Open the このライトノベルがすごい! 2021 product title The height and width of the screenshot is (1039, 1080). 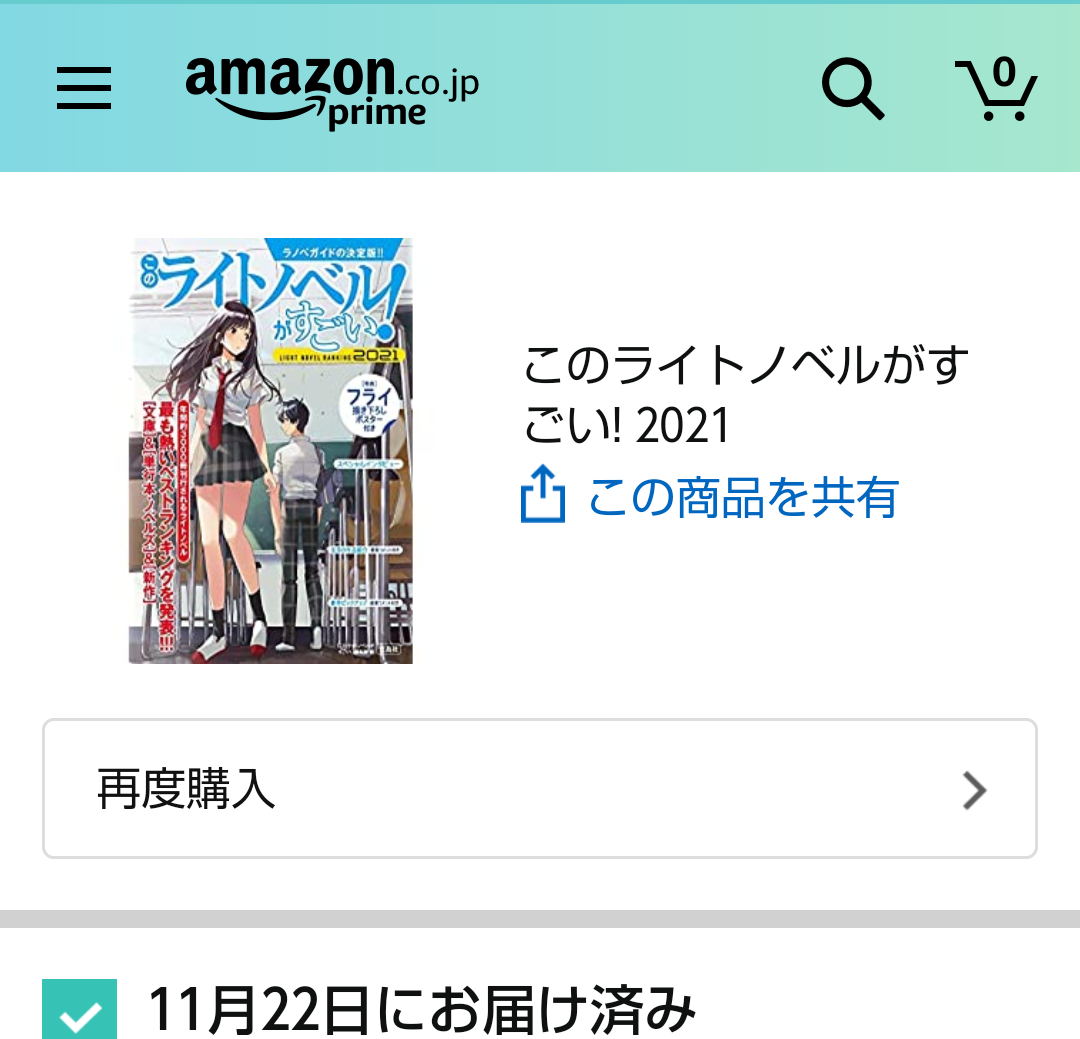point(745,395)
